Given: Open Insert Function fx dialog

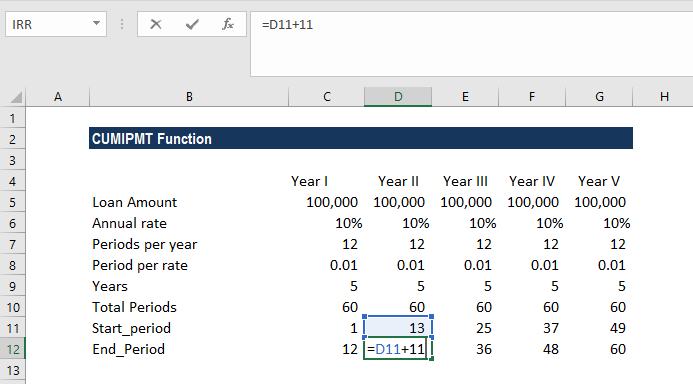Looking at the screenshot, I should click(228, 24).
